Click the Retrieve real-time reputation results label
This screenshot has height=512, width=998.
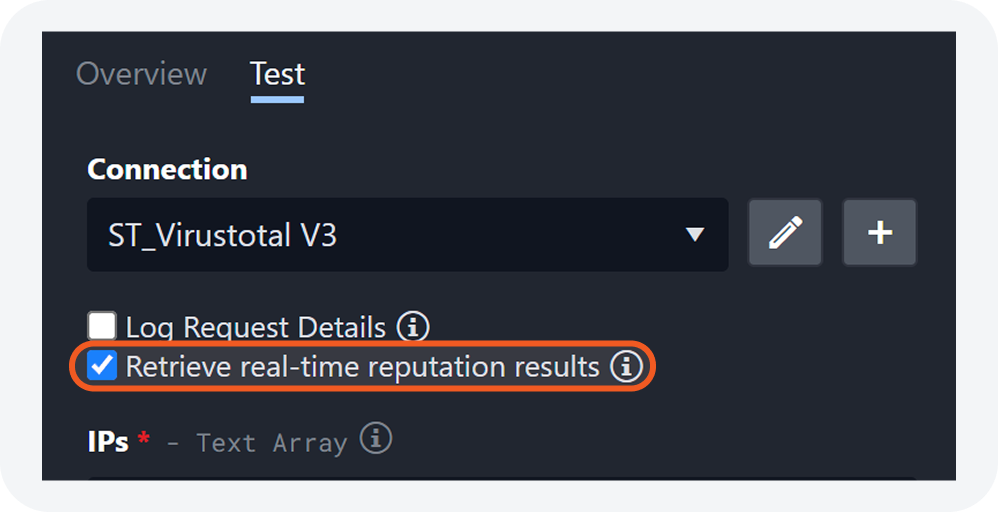tap(362, 367)
